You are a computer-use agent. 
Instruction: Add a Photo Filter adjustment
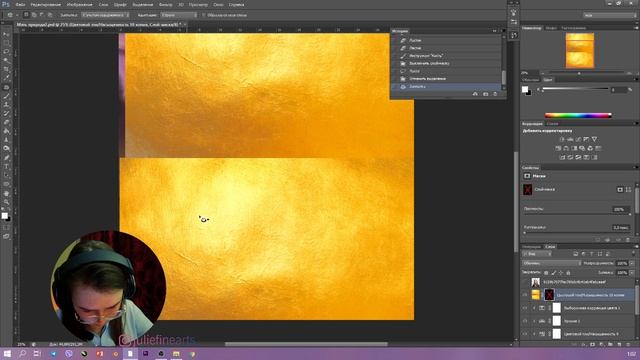point(582,148)
